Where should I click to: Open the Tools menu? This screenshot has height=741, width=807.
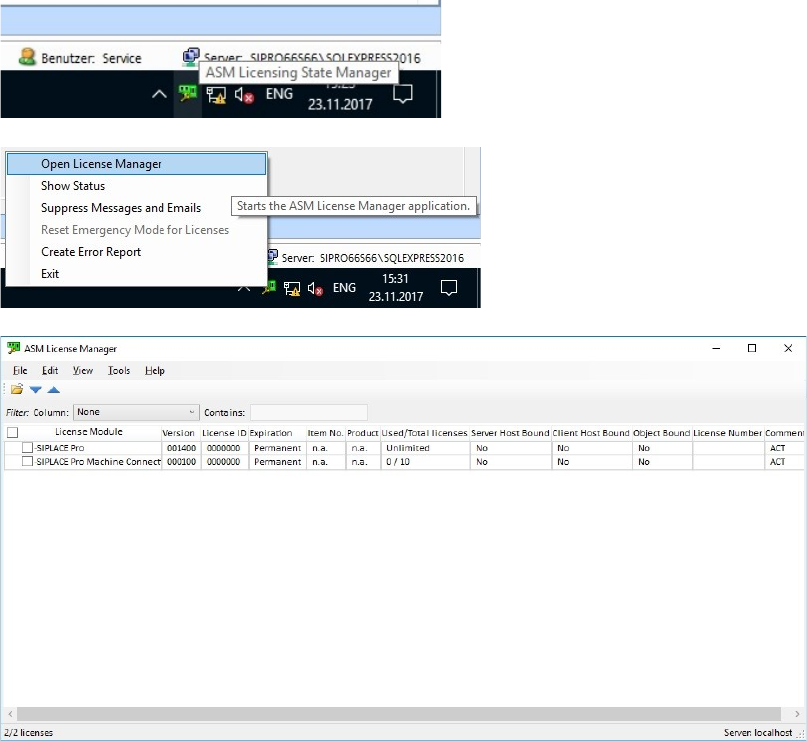click(x=119, y=370)
